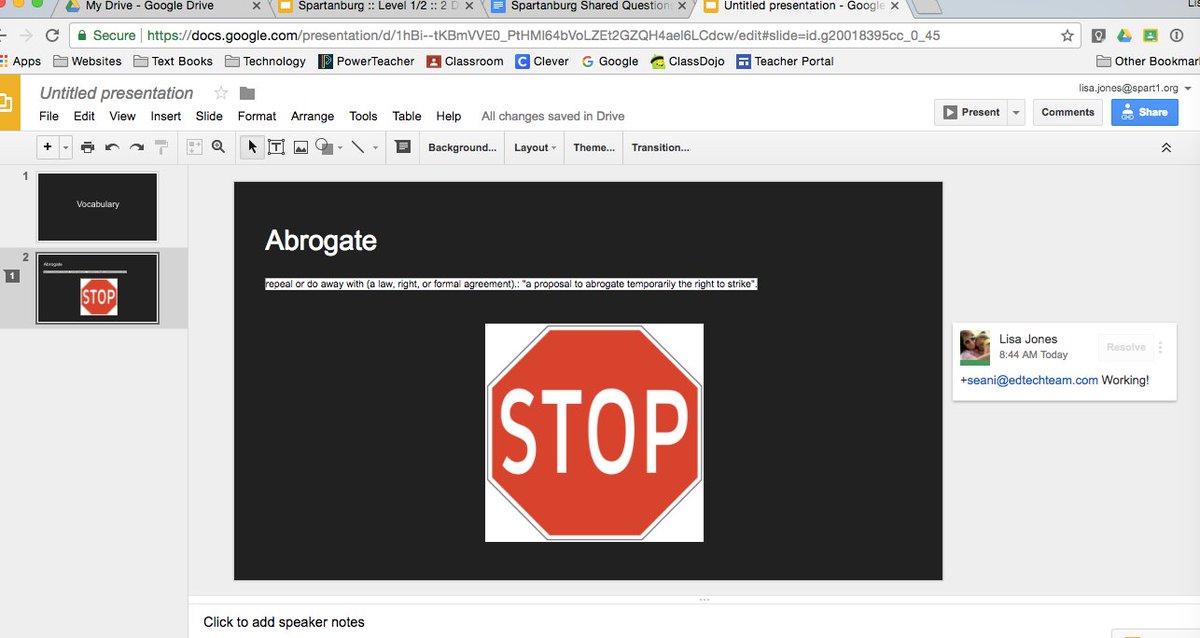
Task: Click the Redo icon
Action: [x=135, y=147]
